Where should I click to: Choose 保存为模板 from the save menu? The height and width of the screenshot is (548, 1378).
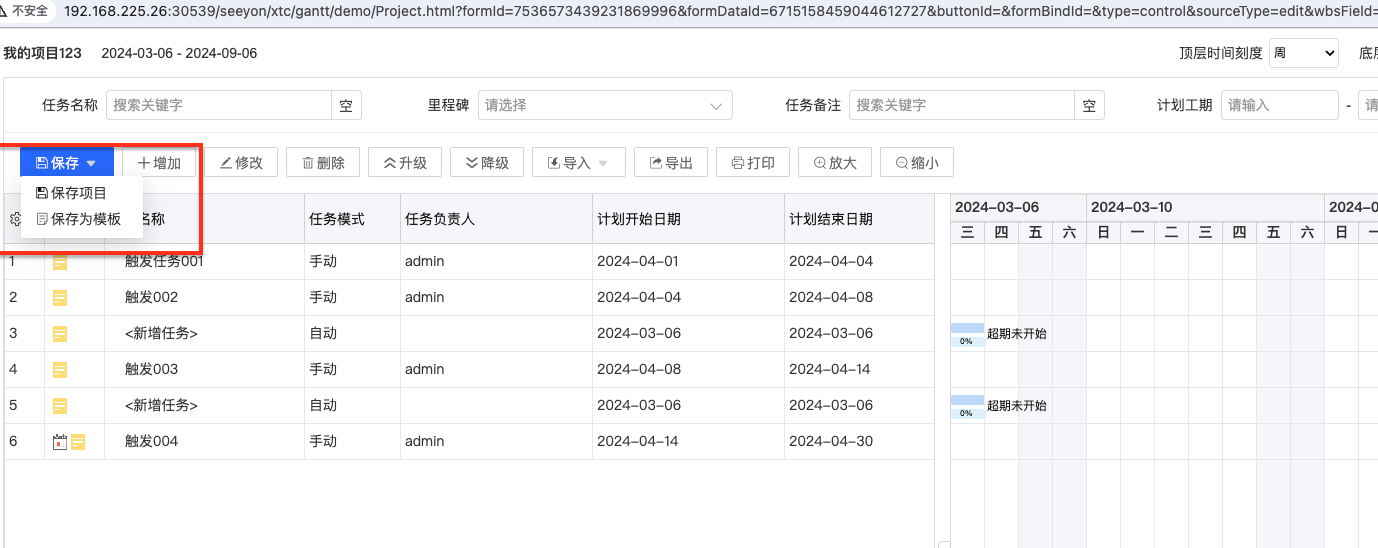coord(78,219)
